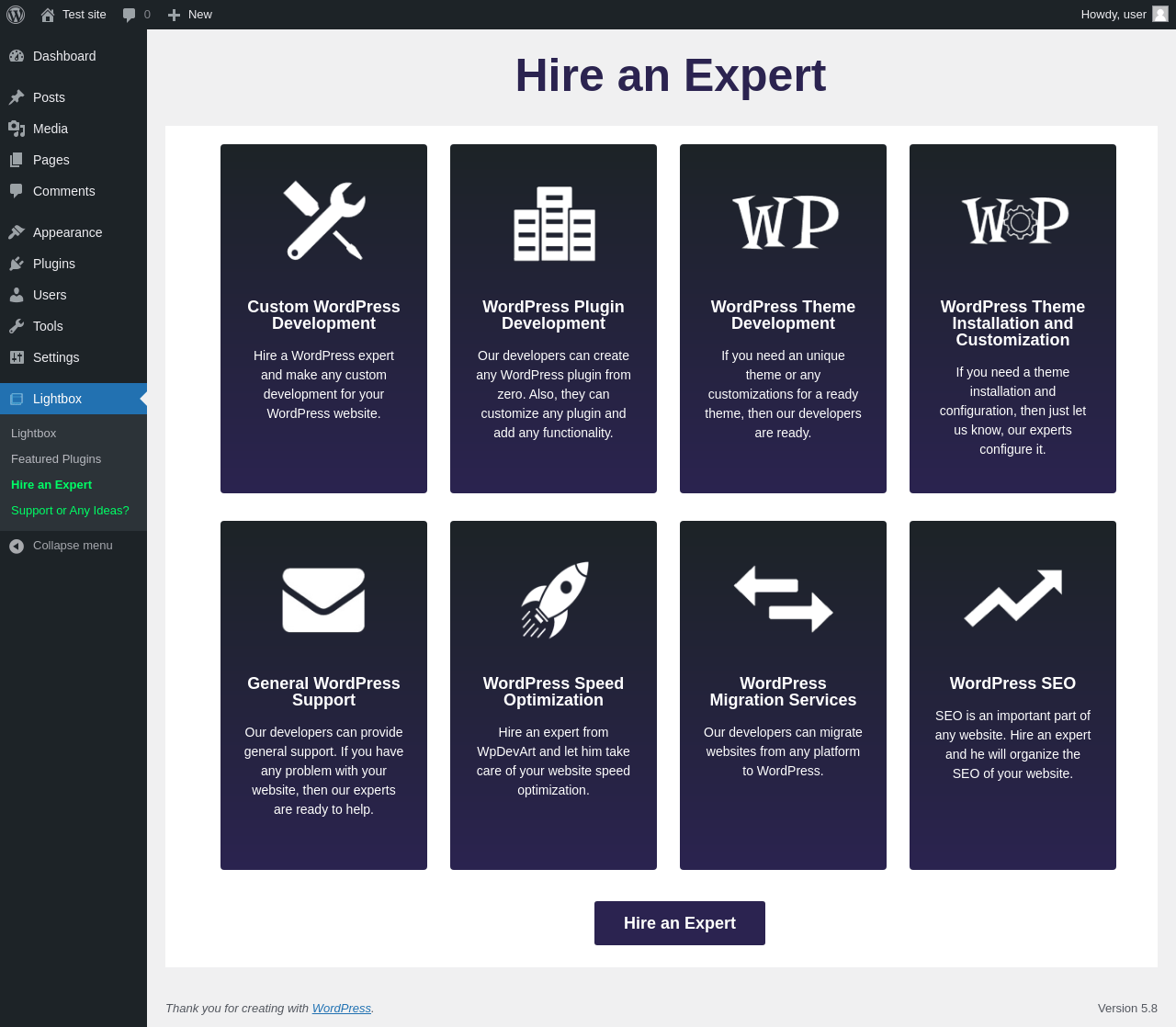Click the Lightbox menu icon
This screenshot has width=1176, height=1027.
[17, 399]
